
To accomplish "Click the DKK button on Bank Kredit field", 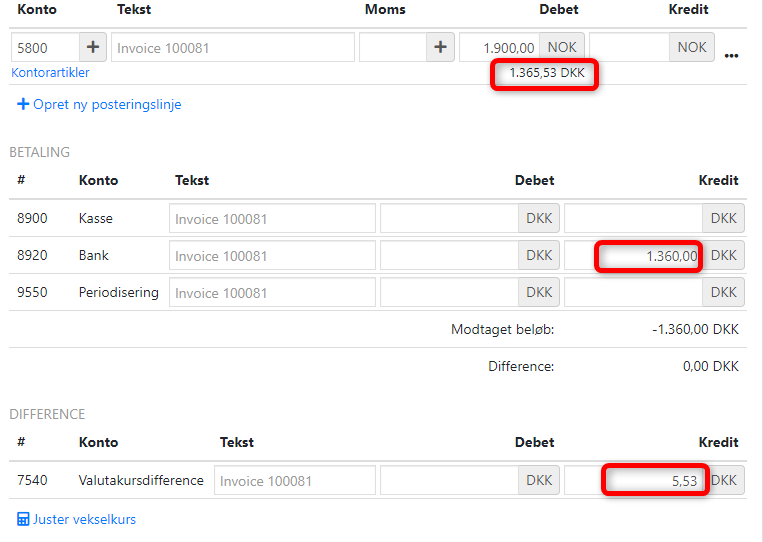I will point(723,255).
